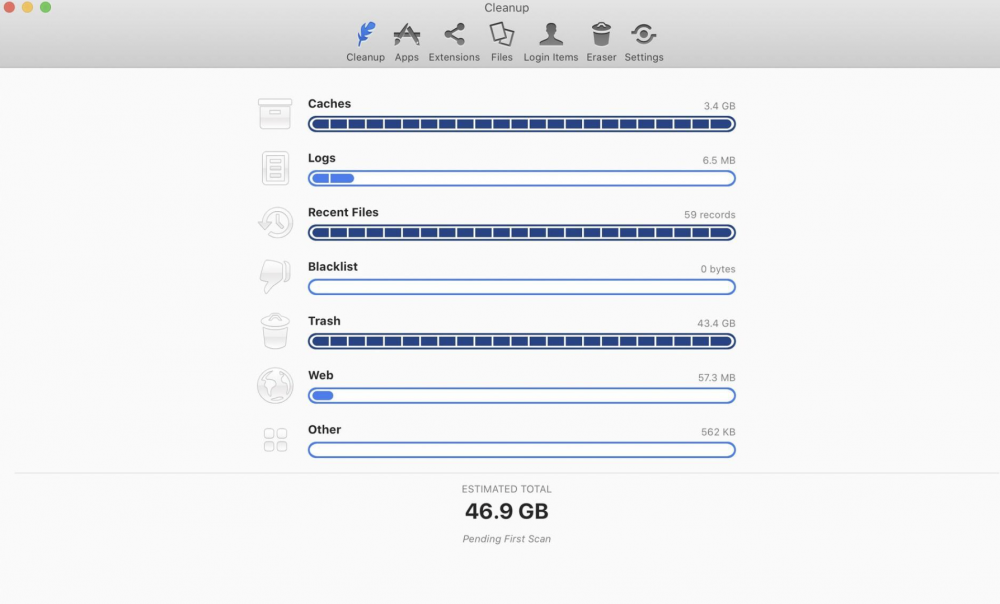Click the Logs document icon
The width and height of the screenshot is (1000, 604).
[275, 168]
